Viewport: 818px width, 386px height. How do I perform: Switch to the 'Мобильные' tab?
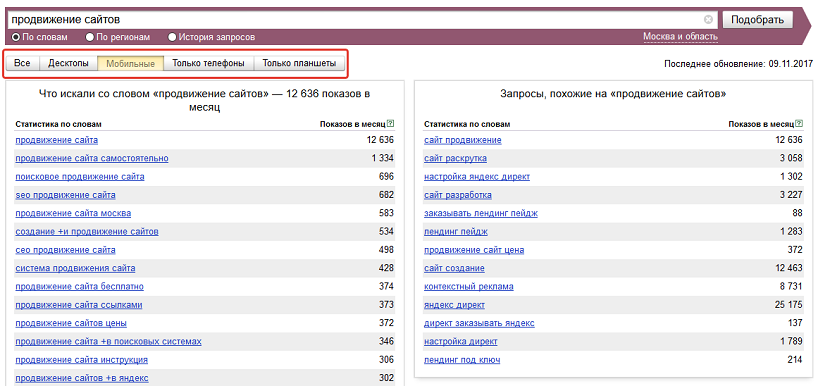tap(130, 64)
